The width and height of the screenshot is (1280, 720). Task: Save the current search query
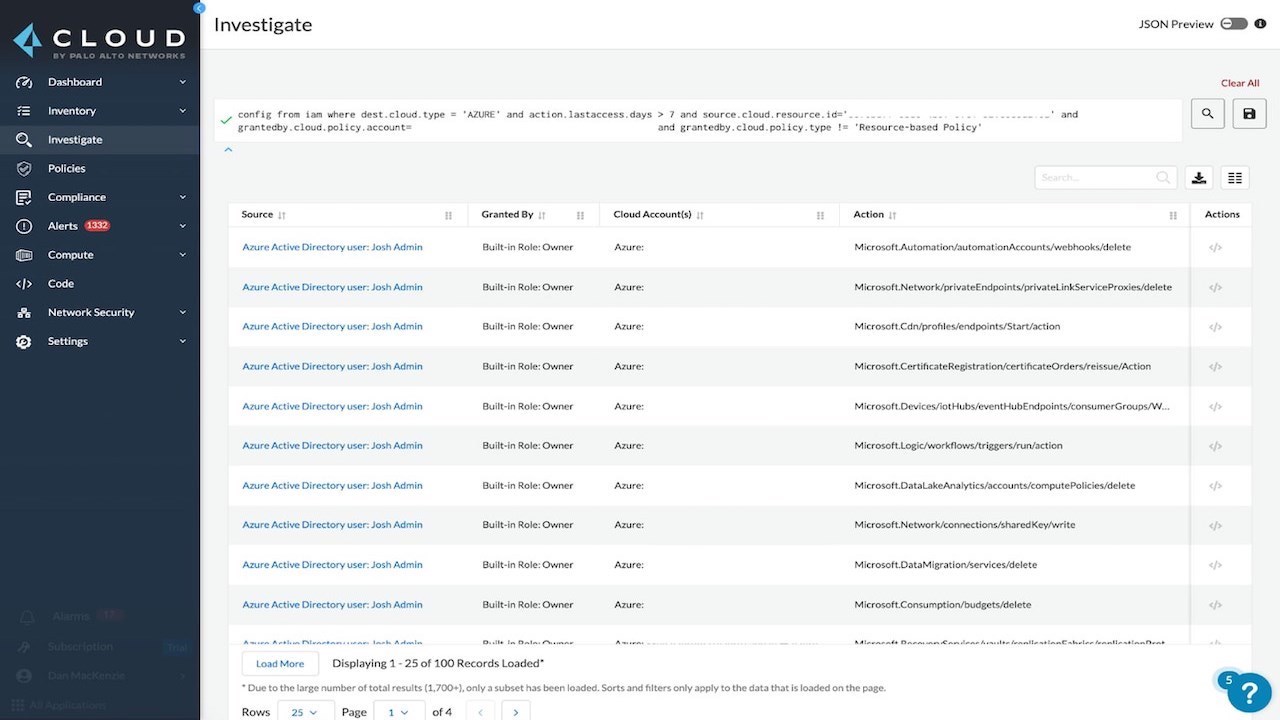[x=1249, y=114]
